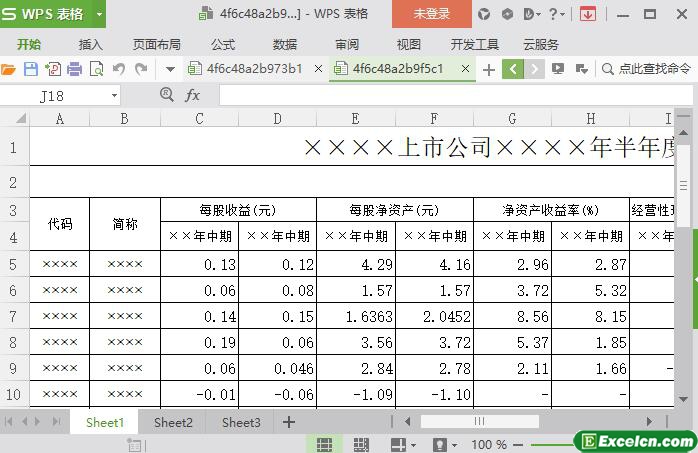Open the 视图 ribbon tab
This screenshot has width=698, height=453.
tap(408, 44)
